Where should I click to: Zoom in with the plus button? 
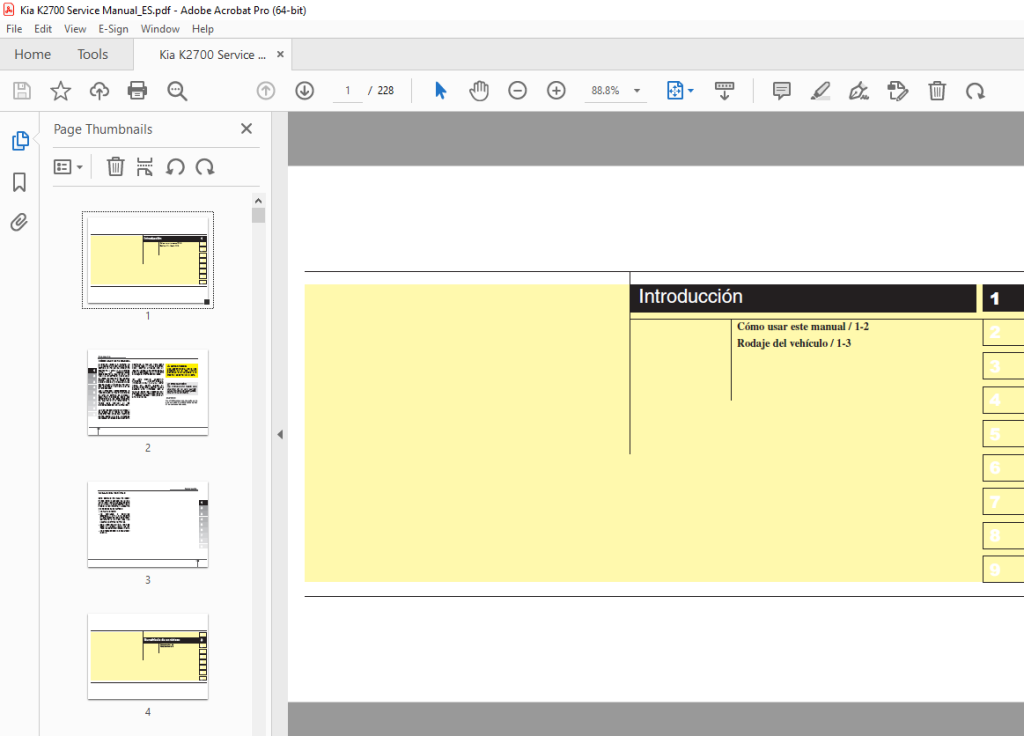coord(556,91)
